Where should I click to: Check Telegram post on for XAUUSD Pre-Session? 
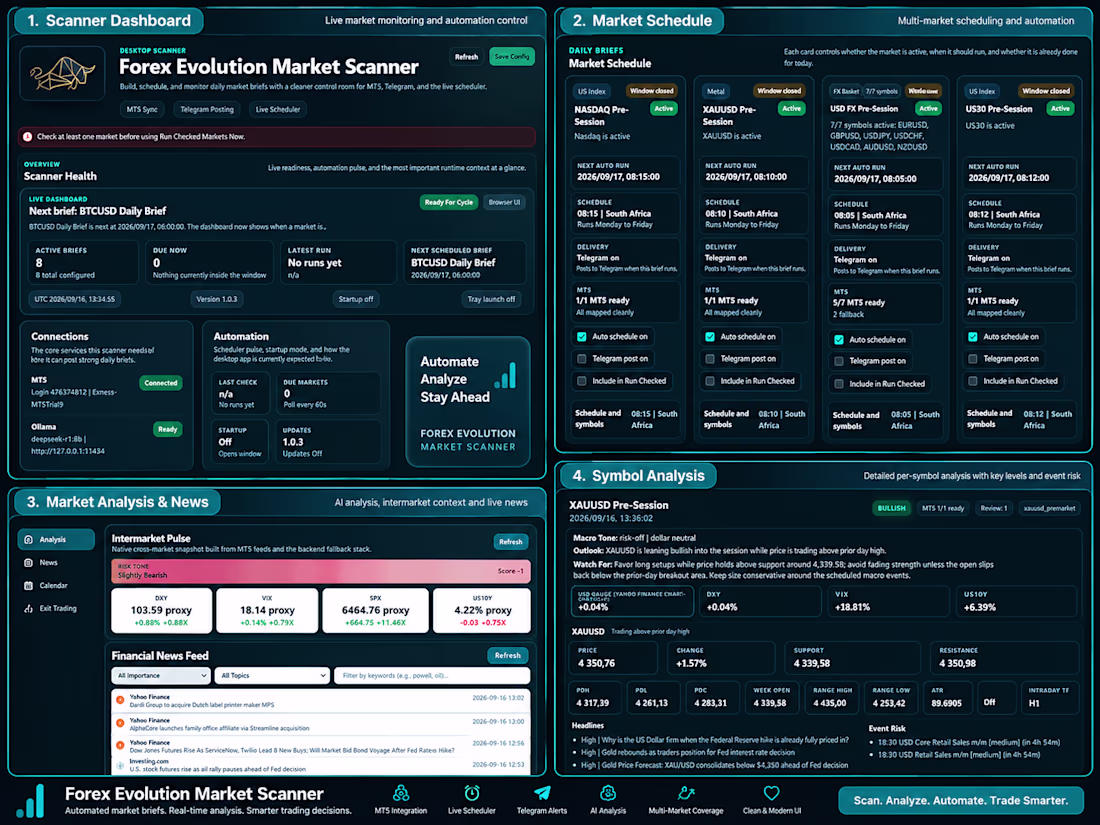710,358
